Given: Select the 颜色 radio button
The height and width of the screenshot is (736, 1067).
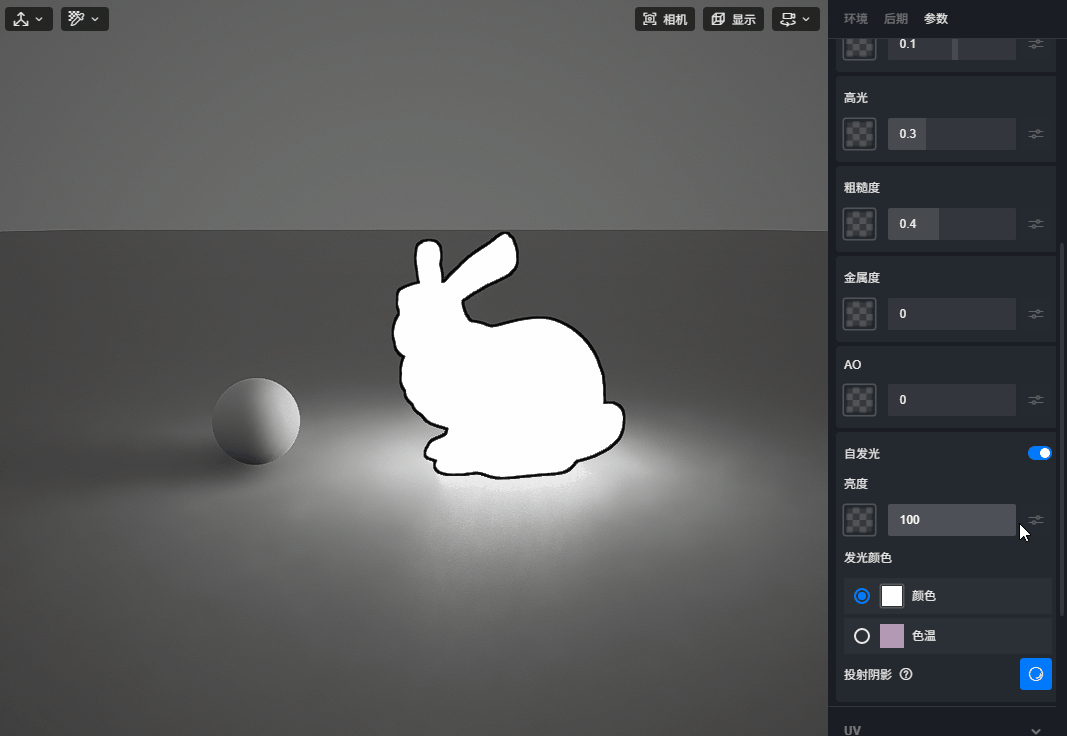Looking at the screenshot, I should [861, 596].
